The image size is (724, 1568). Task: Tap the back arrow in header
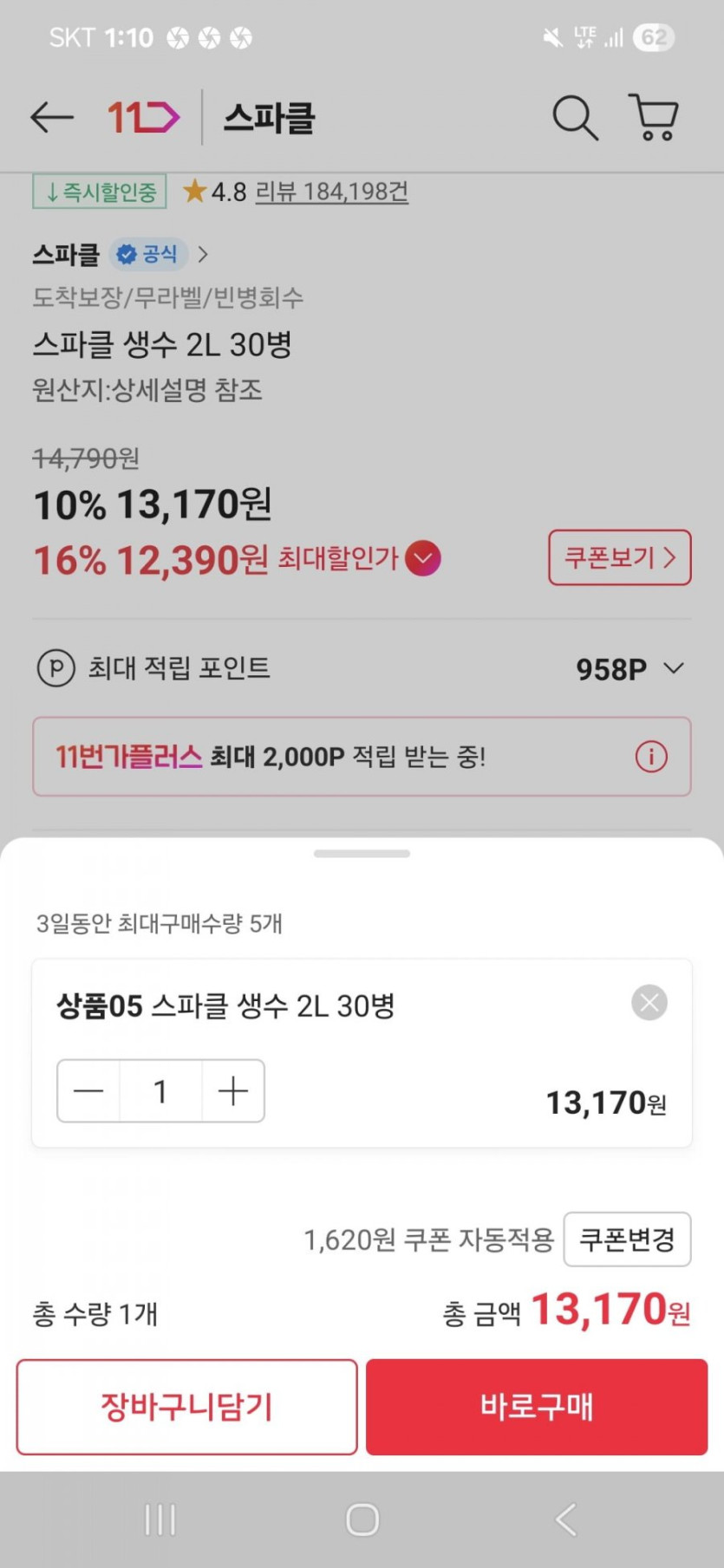pos(52,117)
